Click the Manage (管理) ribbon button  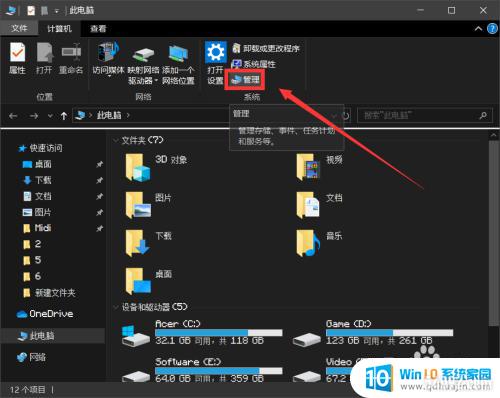pos(245,80)
